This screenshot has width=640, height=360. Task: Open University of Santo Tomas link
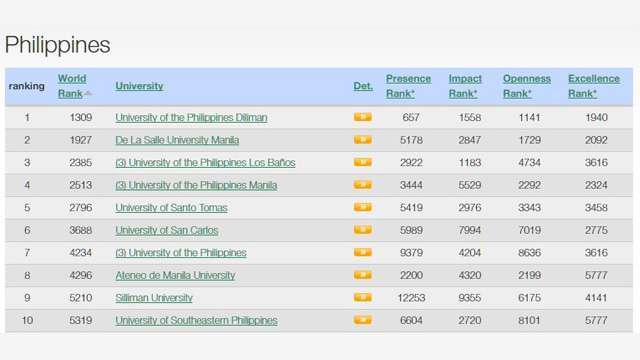(171, 207)
